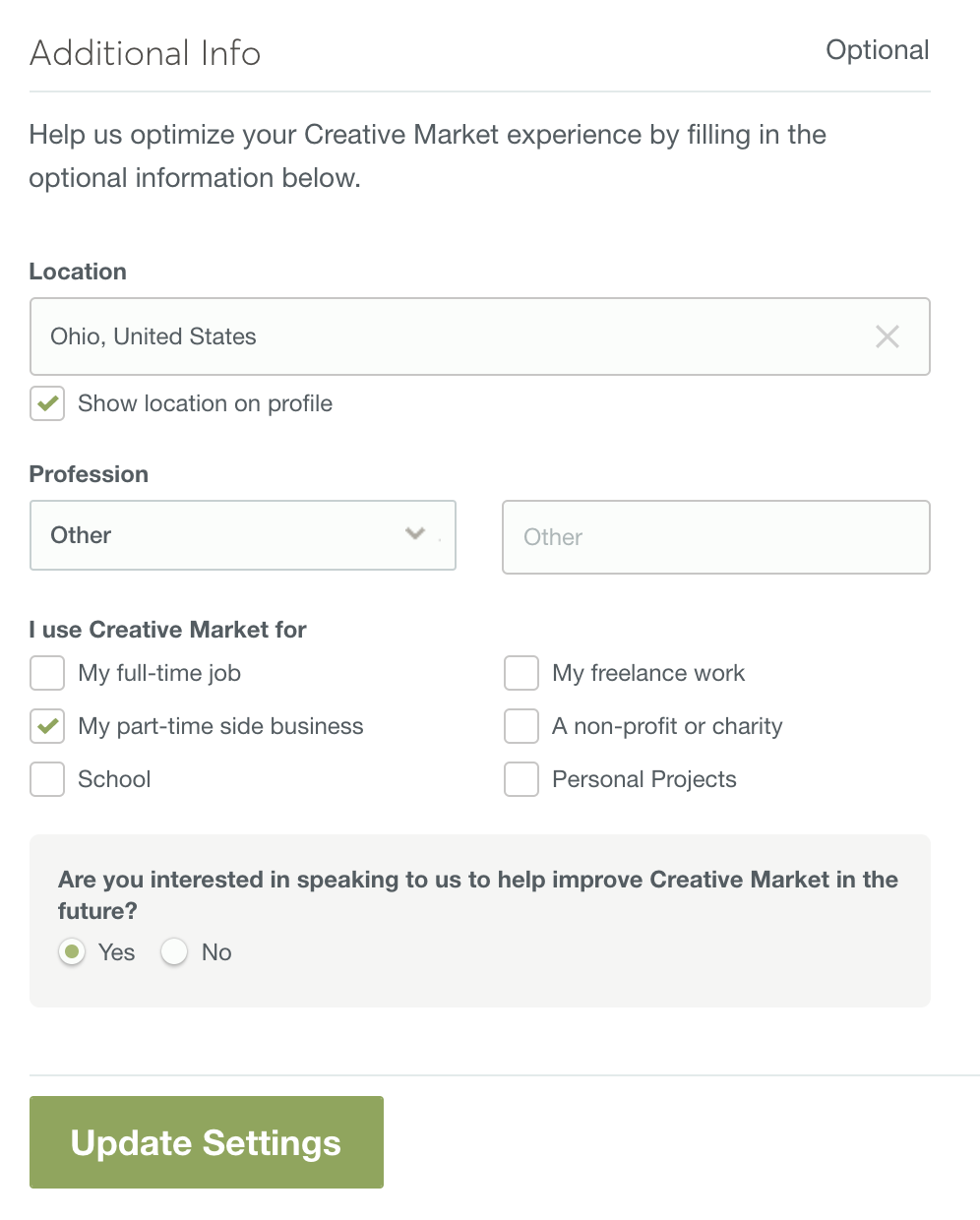Check the School option
The width and height of the screenshot is (980, 1220).
click(47, 779)
